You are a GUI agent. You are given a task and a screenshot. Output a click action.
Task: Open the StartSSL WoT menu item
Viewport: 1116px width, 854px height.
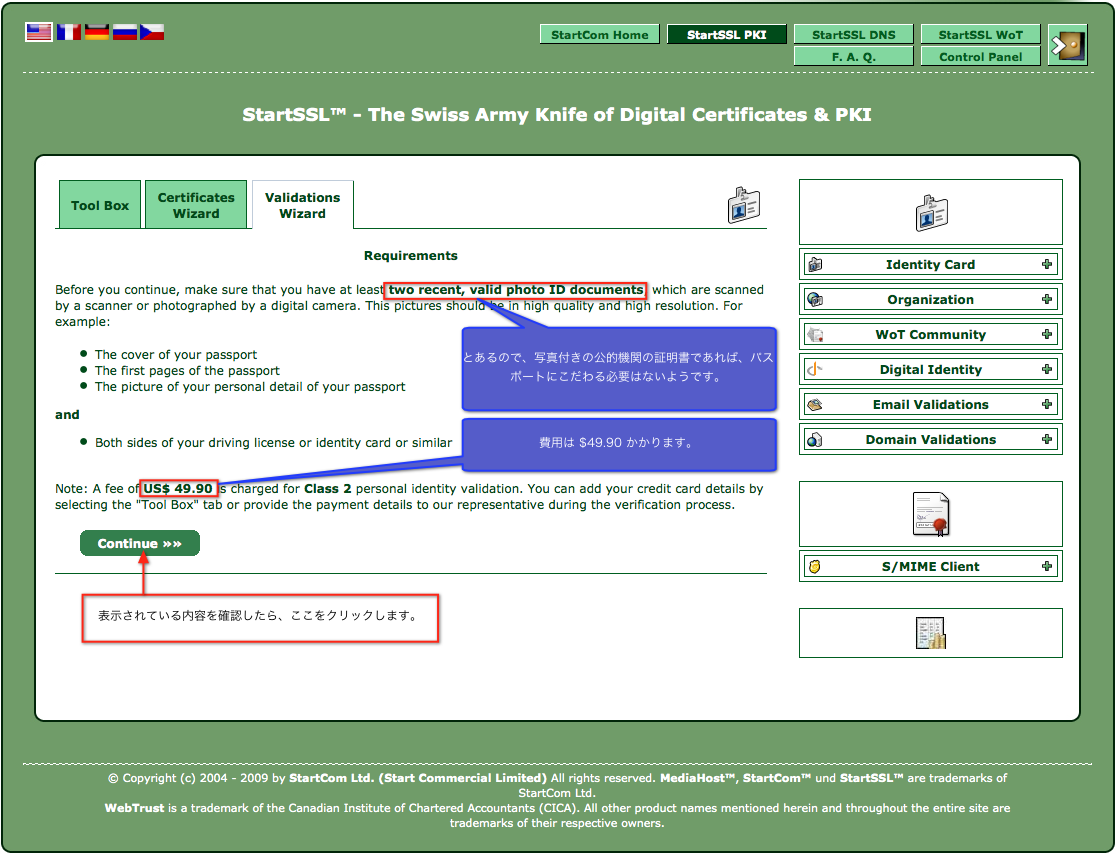coord(981,34)
